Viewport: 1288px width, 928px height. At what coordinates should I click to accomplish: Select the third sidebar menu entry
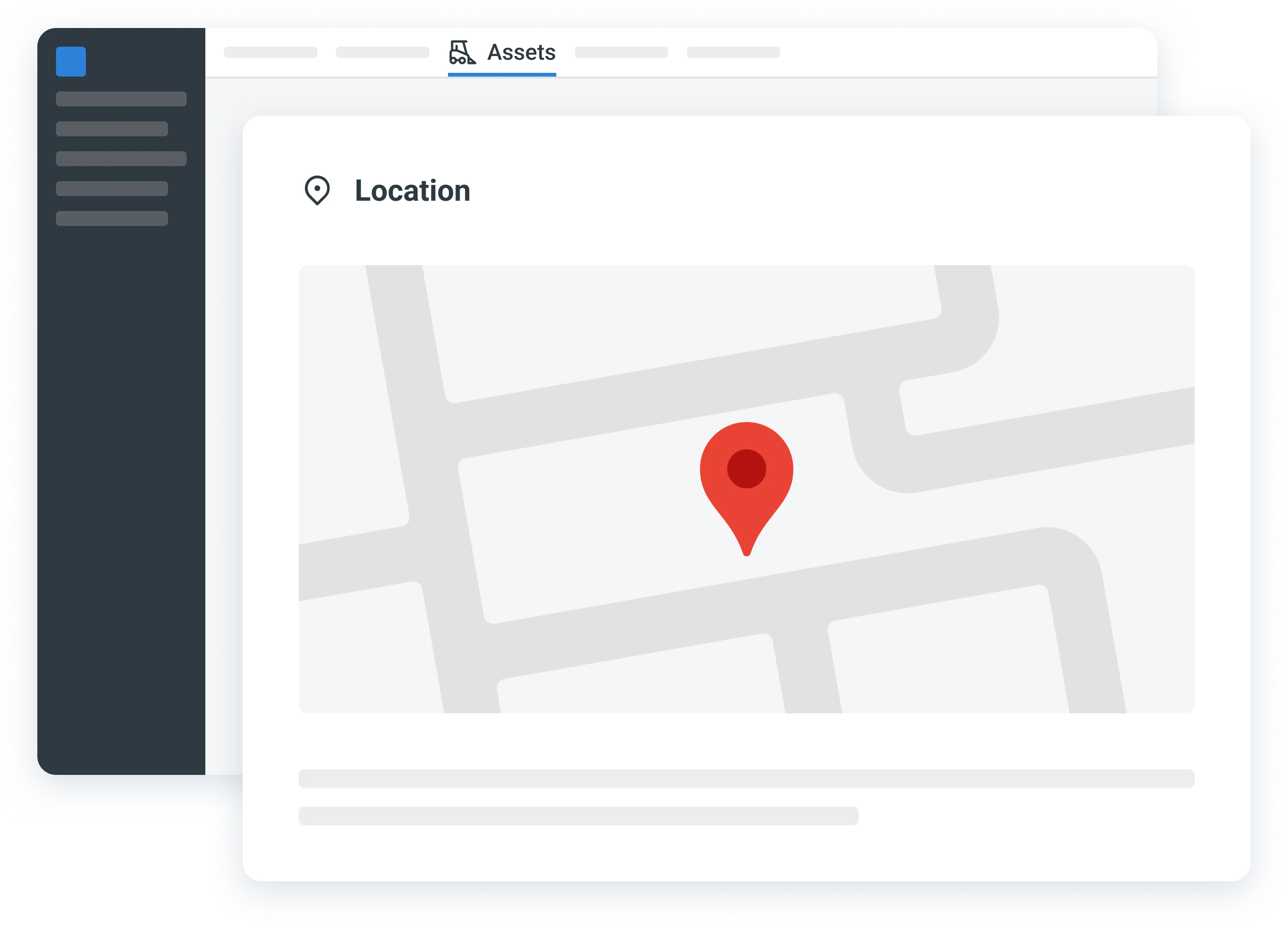point(120,159)
